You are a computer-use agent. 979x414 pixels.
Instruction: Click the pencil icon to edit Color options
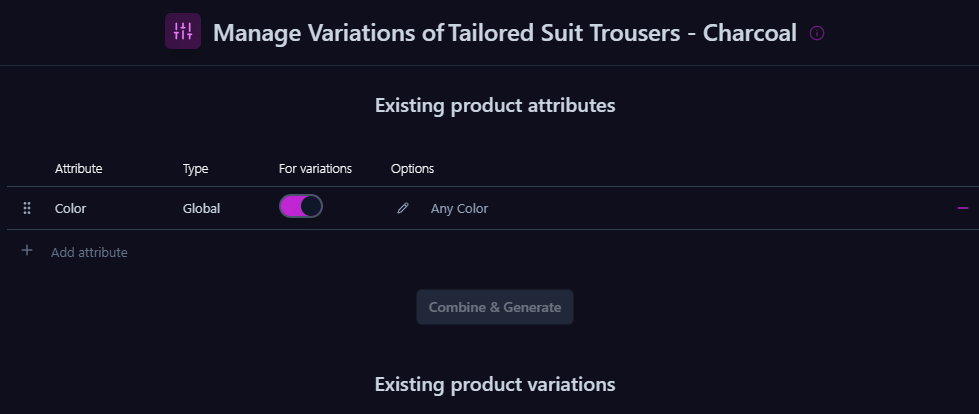(403, 208)
